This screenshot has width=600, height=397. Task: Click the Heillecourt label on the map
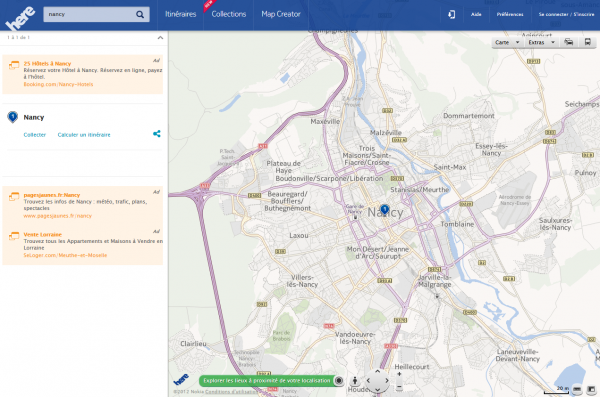click(x=412, y=367)
